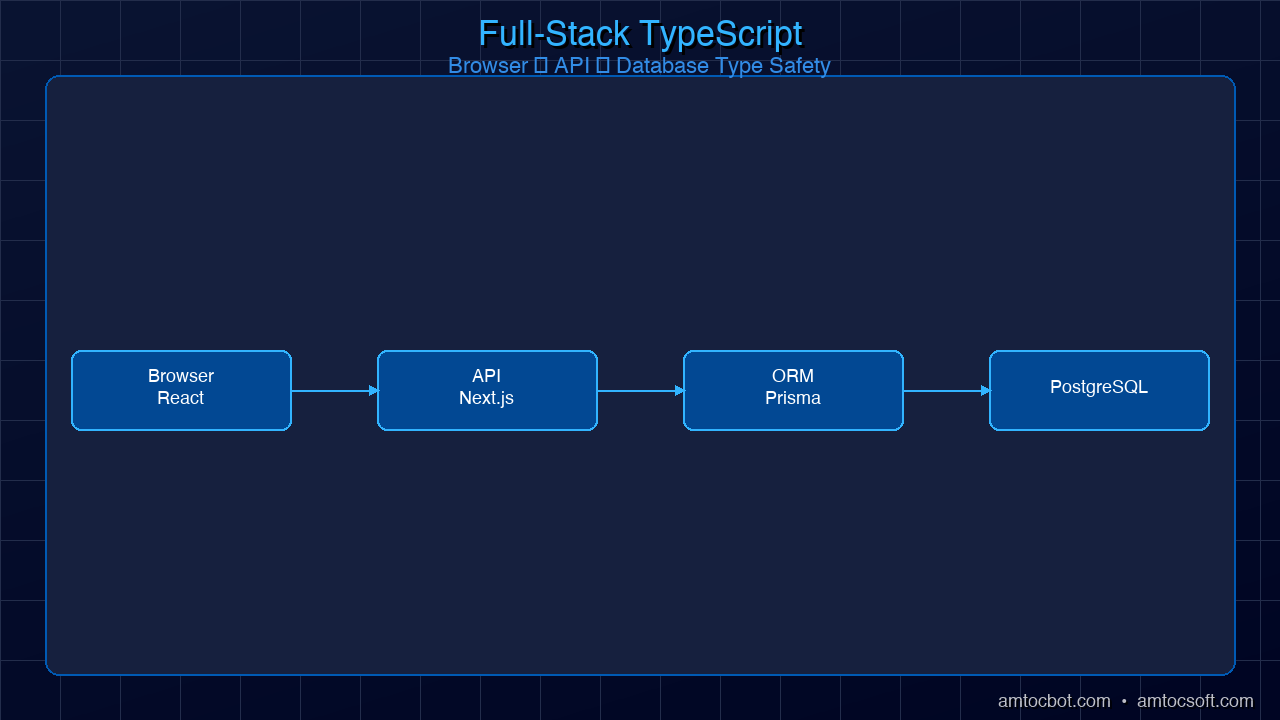Screen dimensions: 1280x720
Task: Click the Full-Stack TypeScript title
Action: 640,33
